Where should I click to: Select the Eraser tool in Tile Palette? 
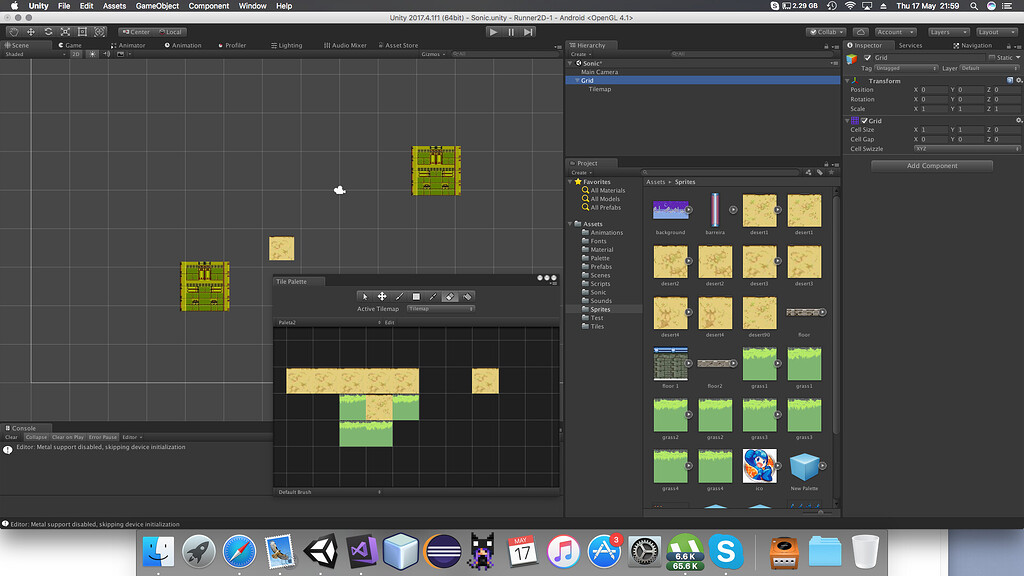click(450, 296)
